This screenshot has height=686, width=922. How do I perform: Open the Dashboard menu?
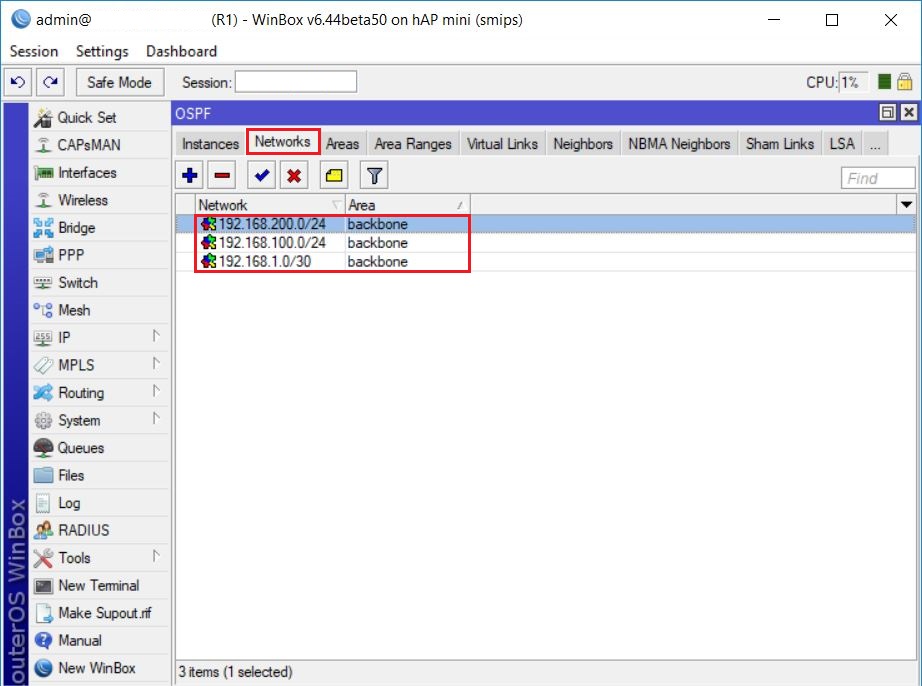181,51
